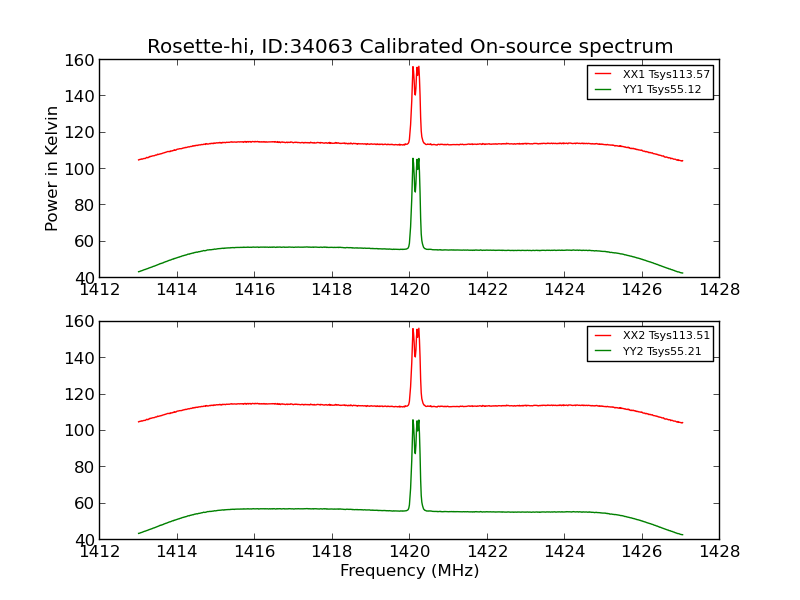The image size is (800, 600).
Task: Click the 160 y-tick label of upper plot
Action: pos(79,60)
